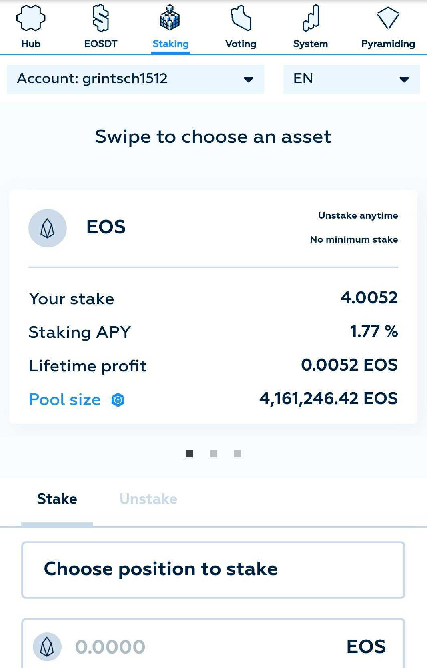Screen dimensions: 427x668
Task: Select the third carousel dot
Action: (x=237, y=453)
